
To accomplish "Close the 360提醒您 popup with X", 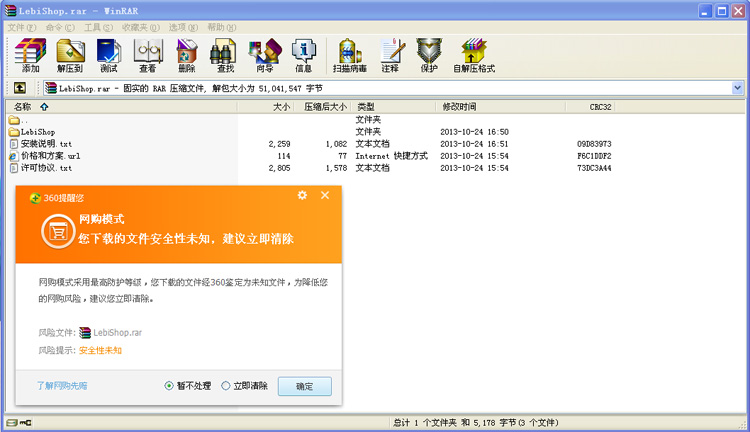I will [325, 195].
